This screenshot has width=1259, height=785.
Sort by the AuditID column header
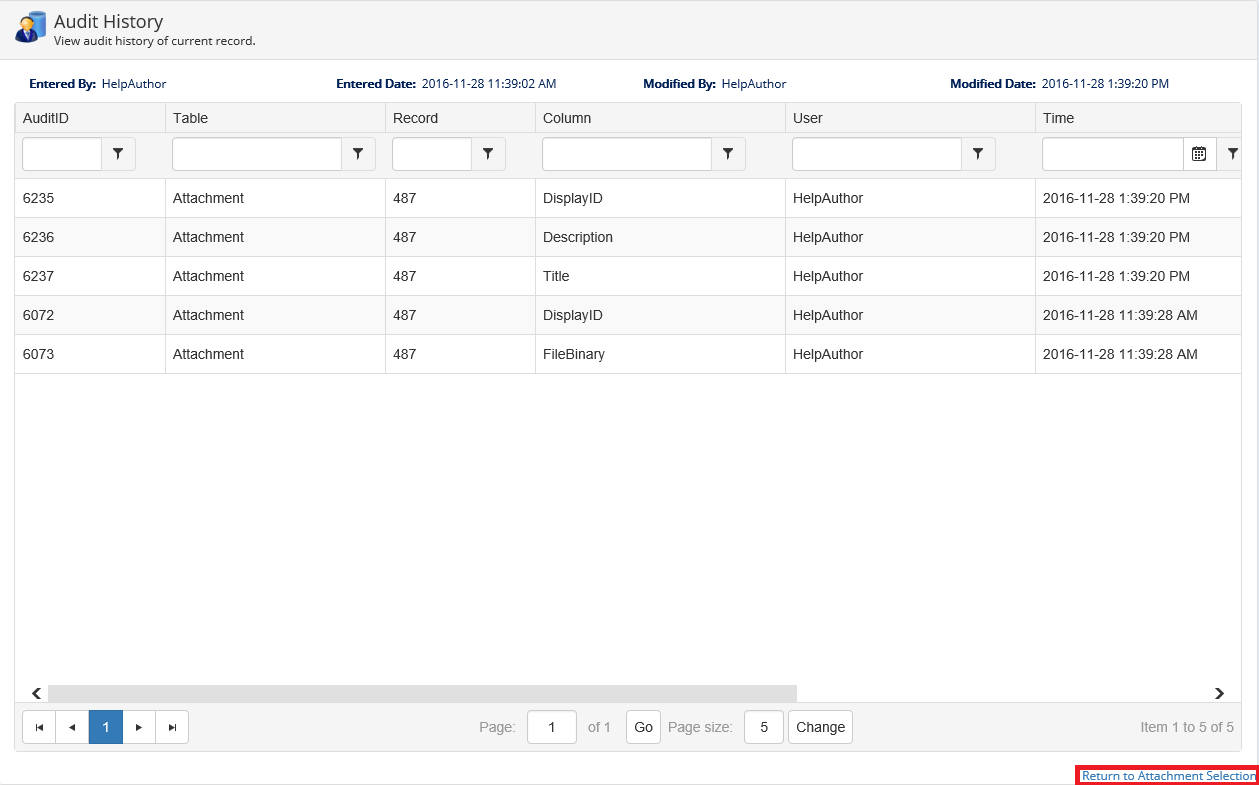coord(46,118)
